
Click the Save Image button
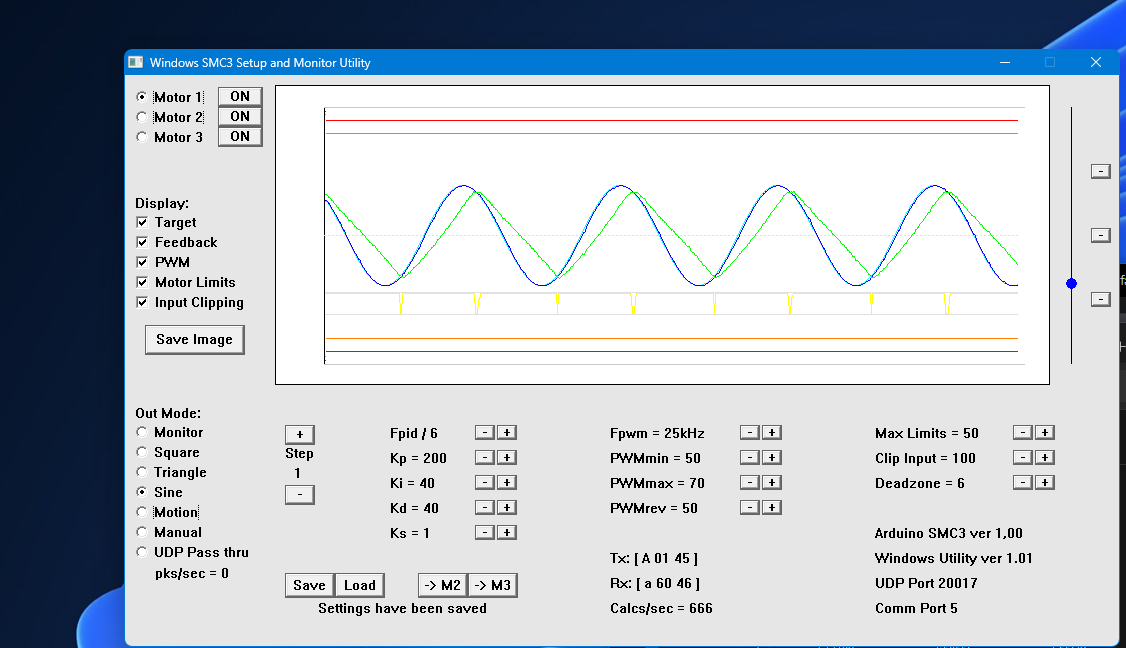pos(194,340)
